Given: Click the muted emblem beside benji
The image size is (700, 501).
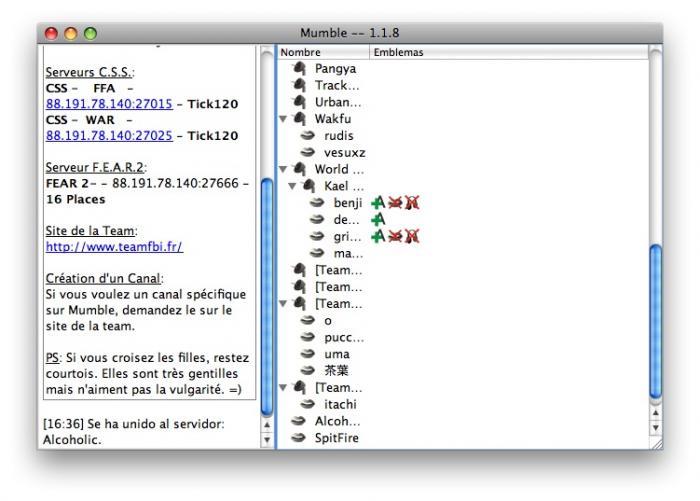Looking at the screenshot, I should click(395, 203).
